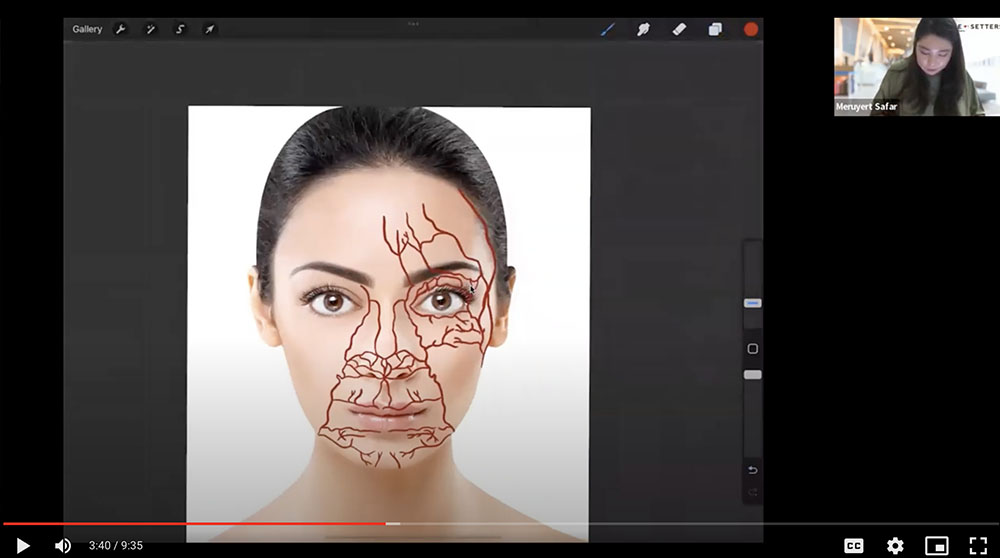Open the Adjustments magic wand menu
The height and width of the screenshot is (558, 1000).
pos(150,29)
